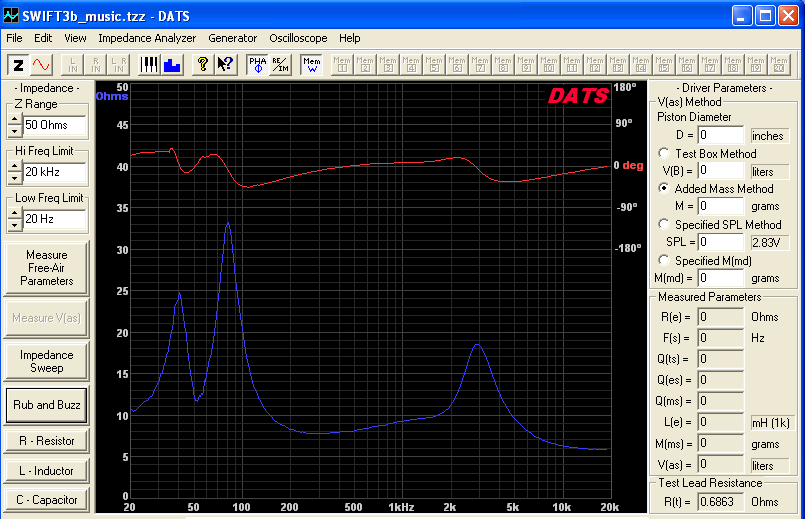
Task: Click the blue bar spectrum icon
Action: click(x=172, y=65)
